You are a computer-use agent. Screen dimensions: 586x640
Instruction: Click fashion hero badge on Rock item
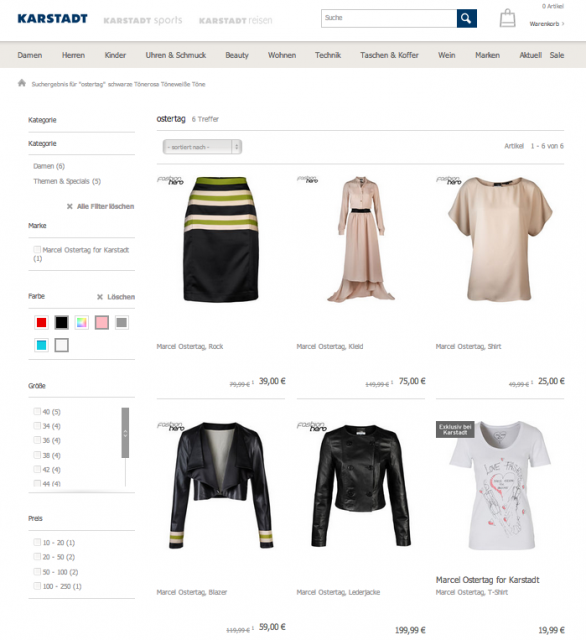click(171, 180)
